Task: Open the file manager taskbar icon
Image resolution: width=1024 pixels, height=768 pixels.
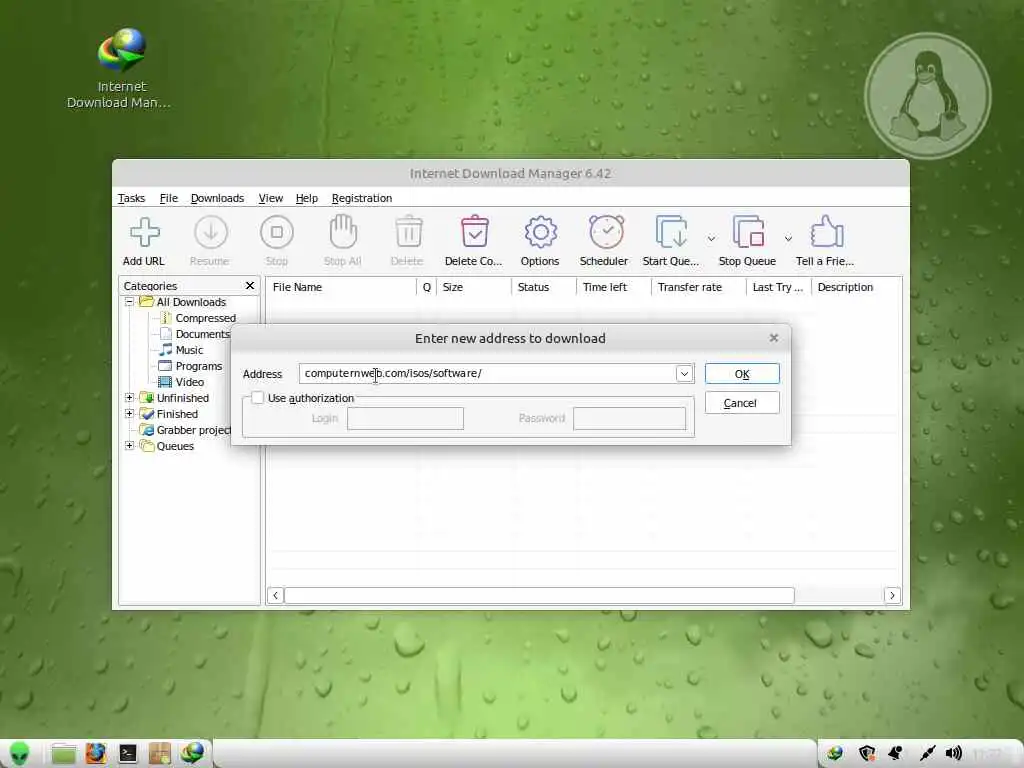Action: [x=64, y=754]
